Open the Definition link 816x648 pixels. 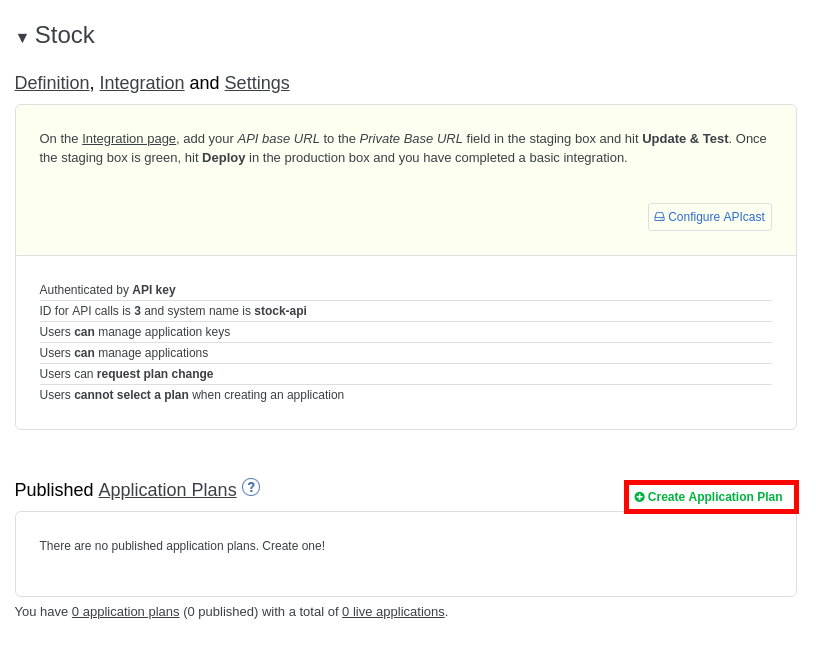click(52, 83)
